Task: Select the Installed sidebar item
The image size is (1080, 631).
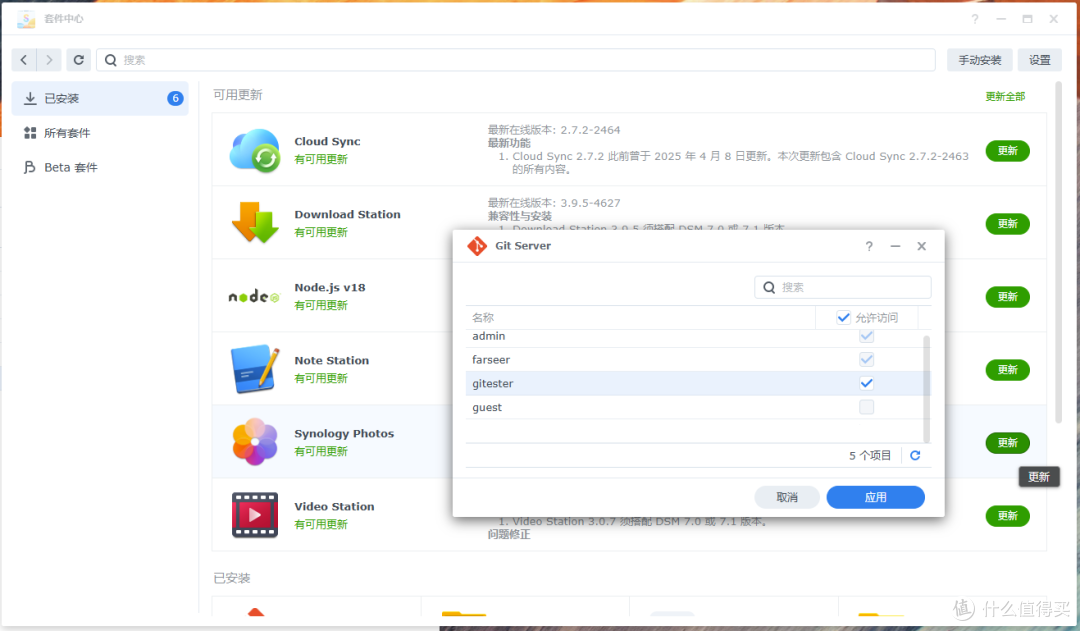Action: coord(101,99)
